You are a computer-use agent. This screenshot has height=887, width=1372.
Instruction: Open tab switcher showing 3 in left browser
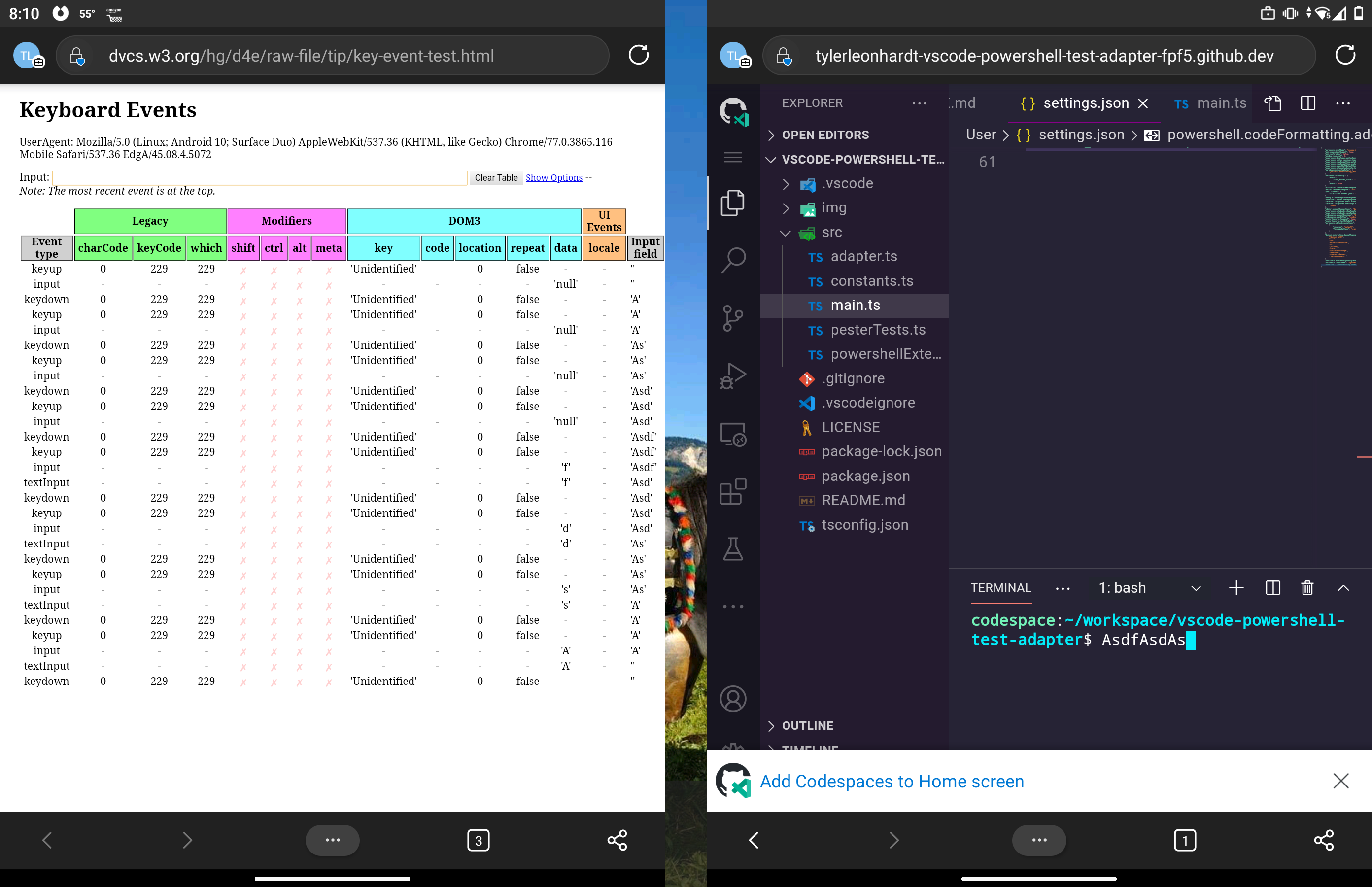478,840
